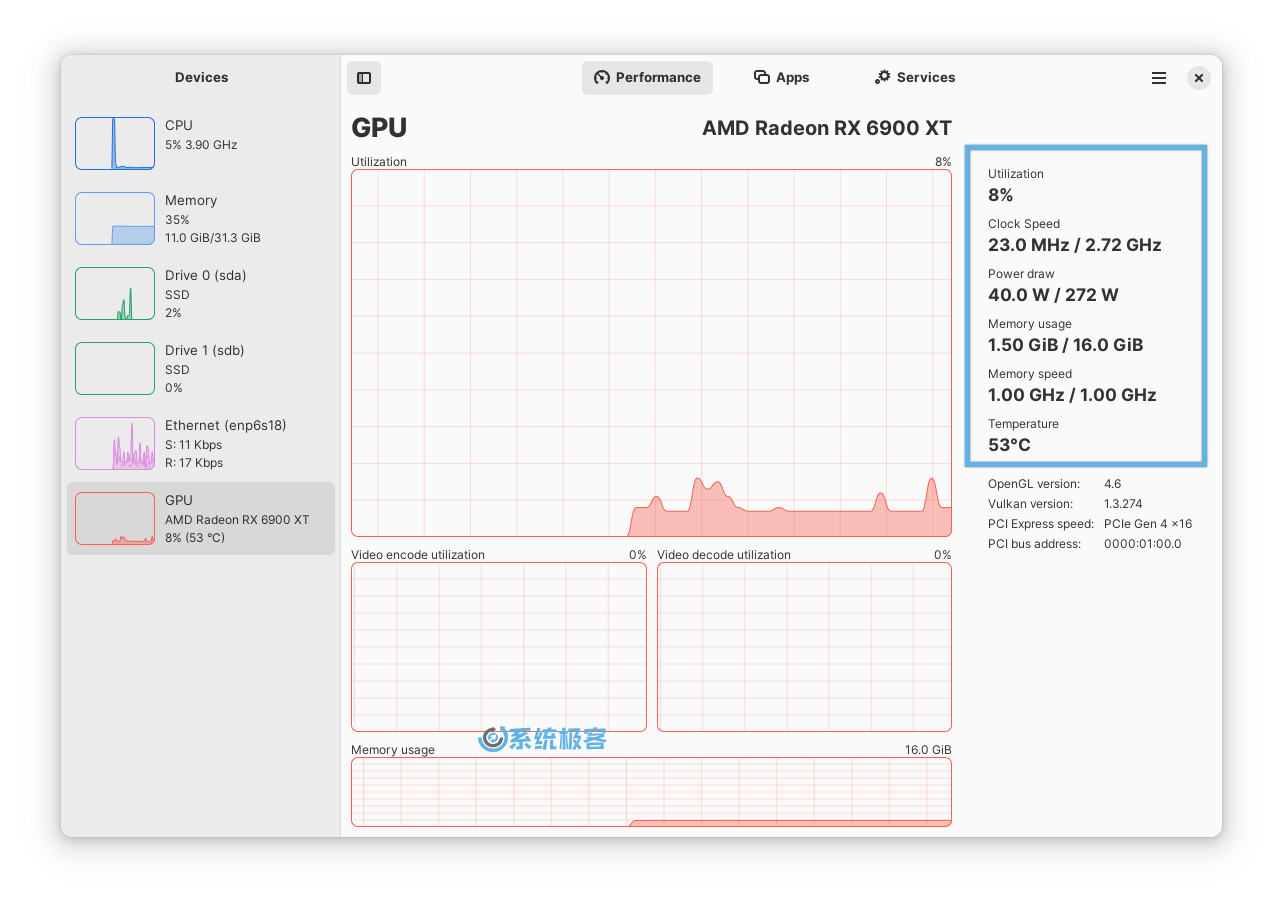Click the CPU mini graph thumbnail
This screenshot has height=904, width=1283.
115,143
